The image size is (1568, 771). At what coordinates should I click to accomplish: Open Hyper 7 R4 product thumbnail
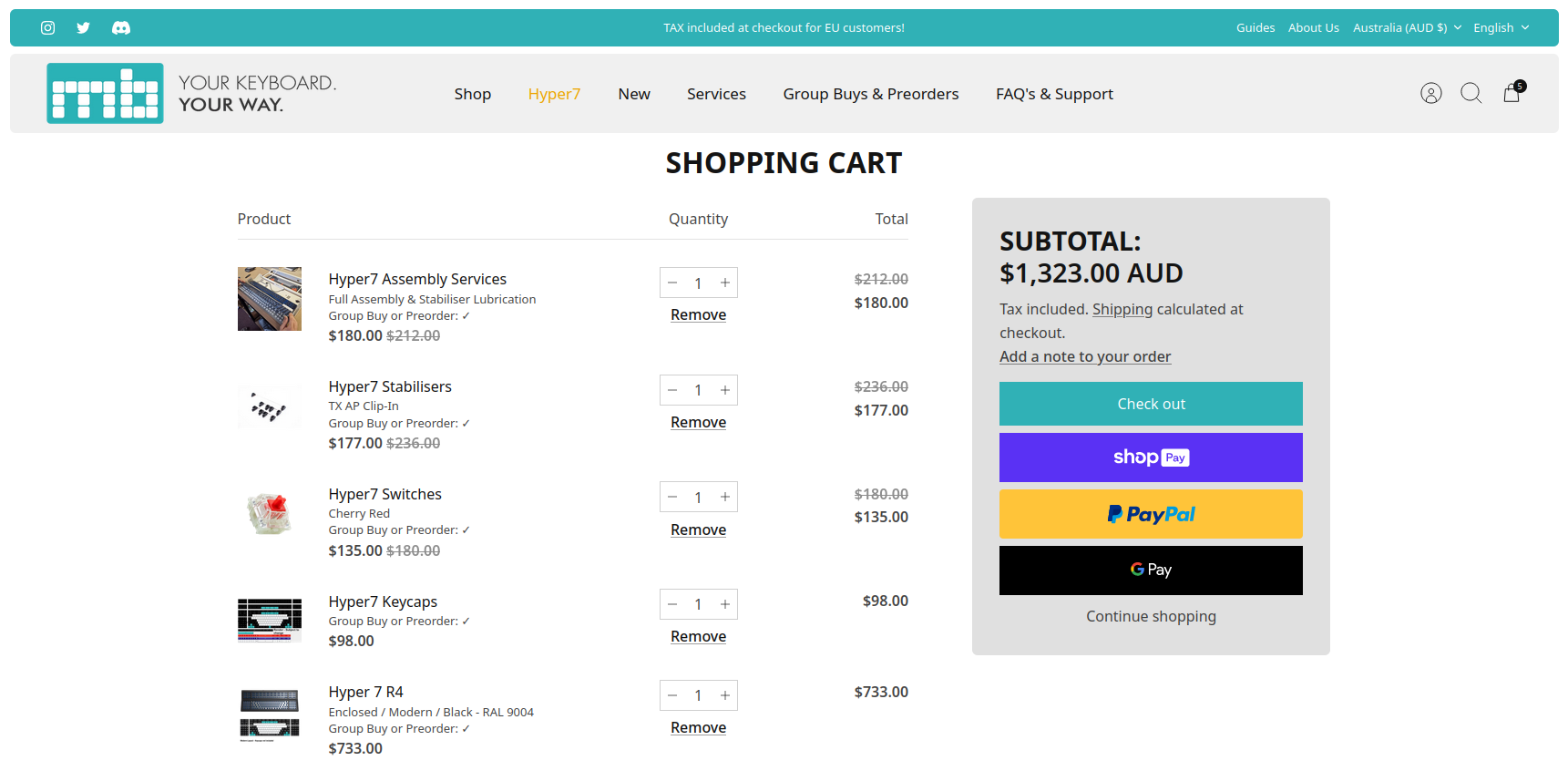[x=270, y=714]
